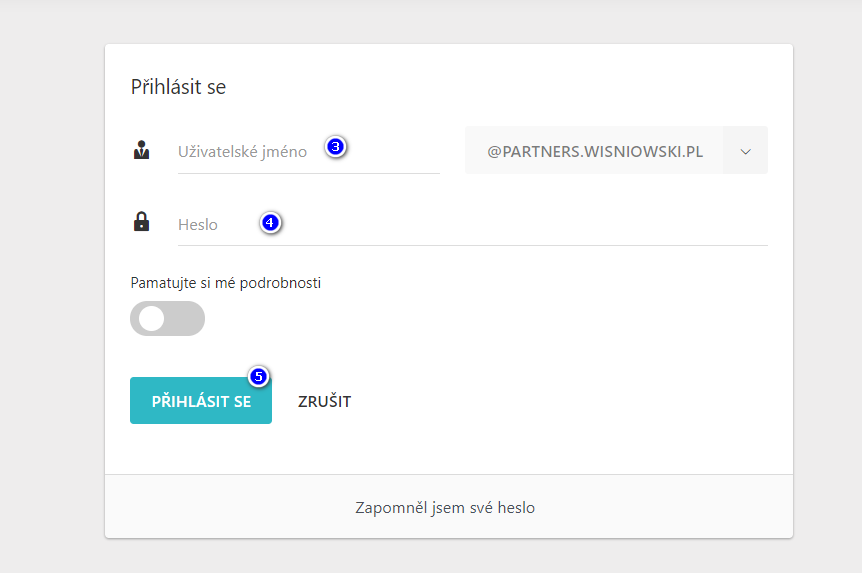This screenshot has height=573, width=862.
Task: Click the blue number 5 marker badge
Action: (x=258, y=377)
